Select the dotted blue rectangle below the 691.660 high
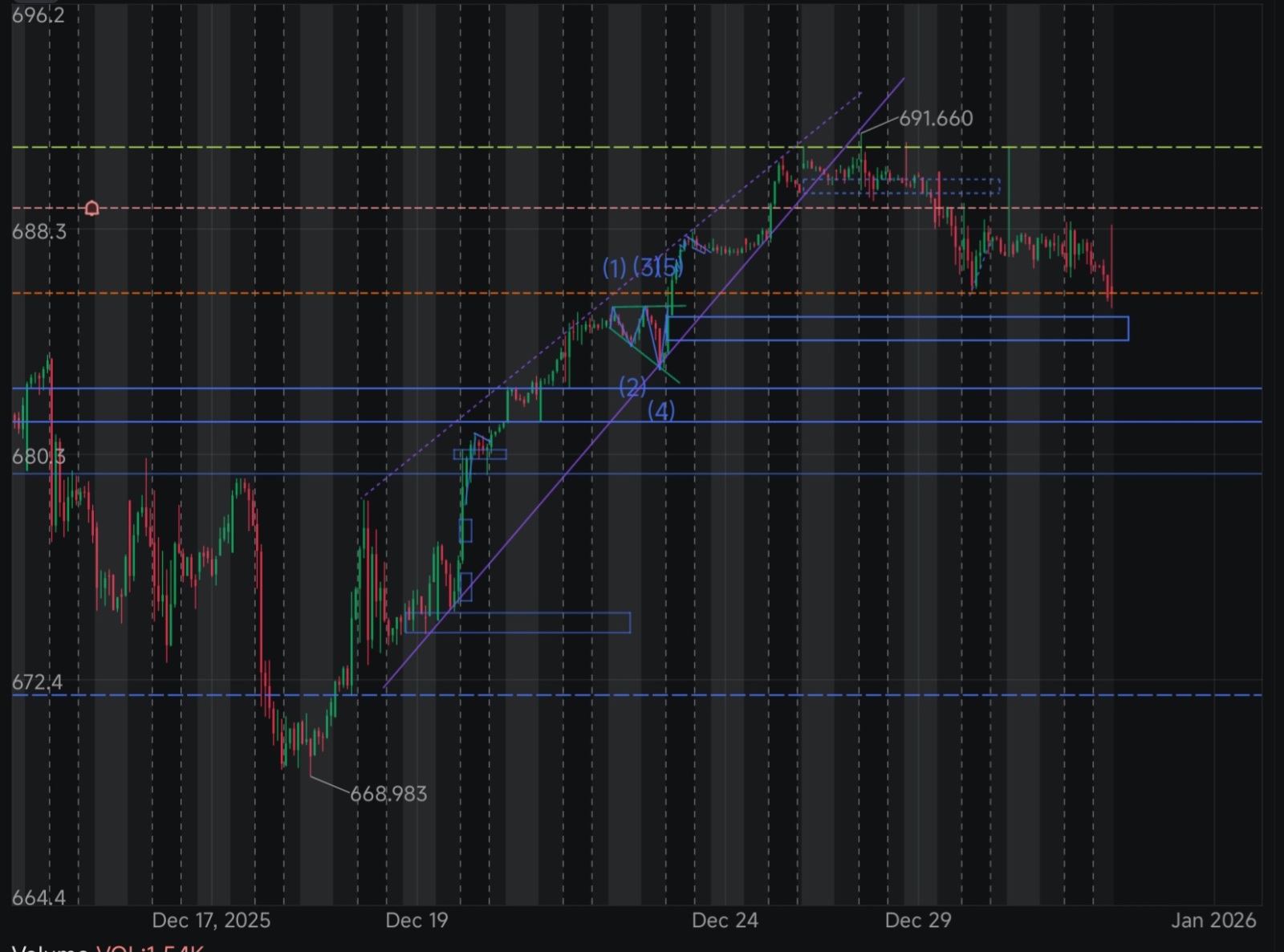 (900, 186)
